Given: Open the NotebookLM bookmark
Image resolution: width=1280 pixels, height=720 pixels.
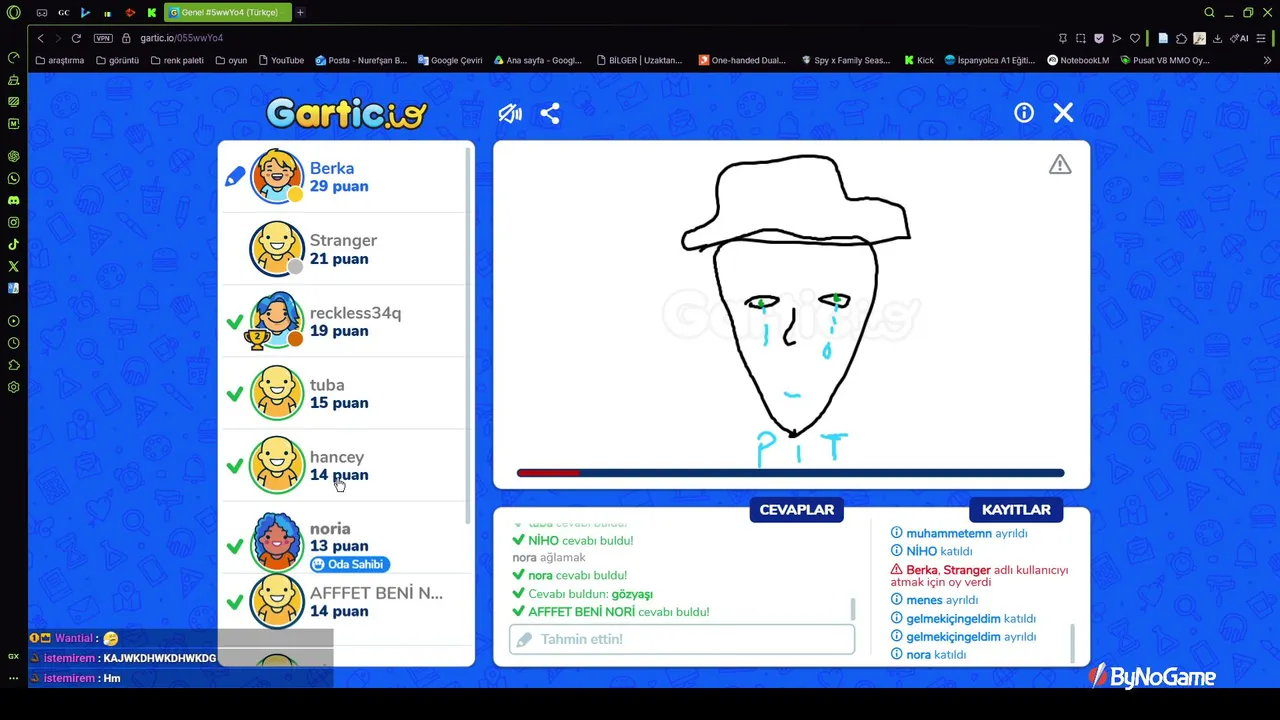Looking at the screenshot, I should click(x=1078, y=60).
